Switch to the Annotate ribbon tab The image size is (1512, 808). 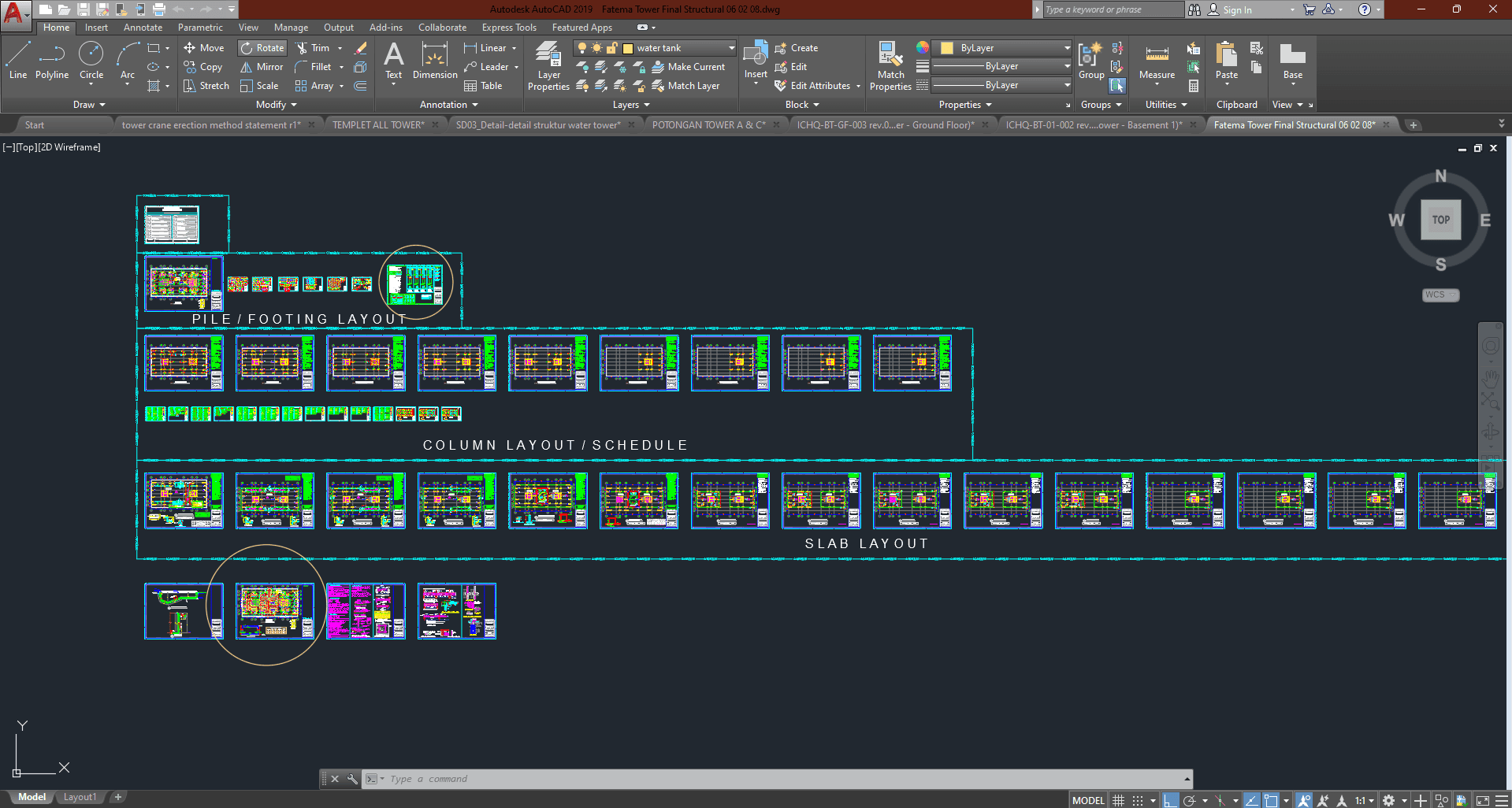(x=143, y=28)
